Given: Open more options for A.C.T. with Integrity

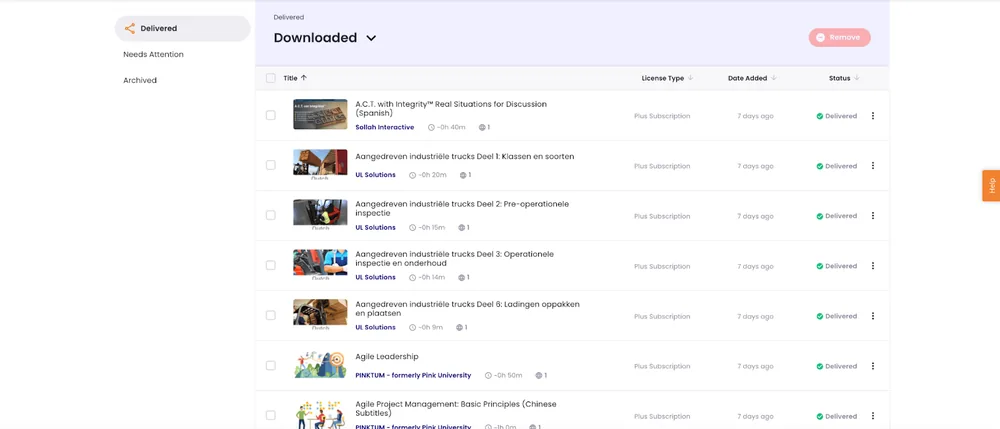Looking at the screenshot, I should (x=872, y=116).
